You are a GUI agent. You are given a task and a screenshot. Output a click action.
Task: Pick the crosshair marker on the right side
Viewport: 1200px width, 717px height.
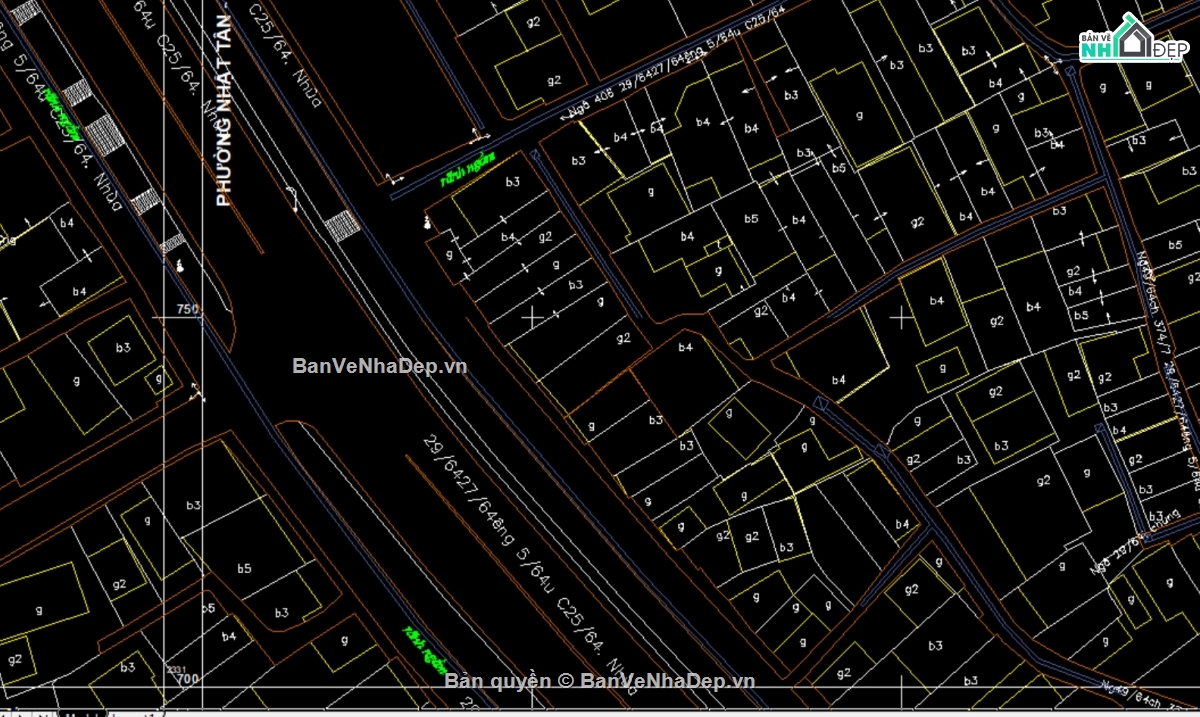click(902, 318)
